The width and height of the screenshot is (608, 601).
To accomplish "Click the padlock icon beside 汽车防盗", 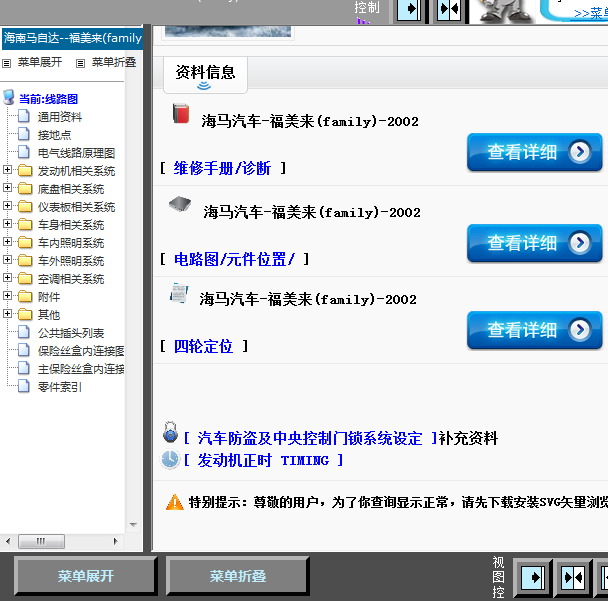I will [170, 432].
